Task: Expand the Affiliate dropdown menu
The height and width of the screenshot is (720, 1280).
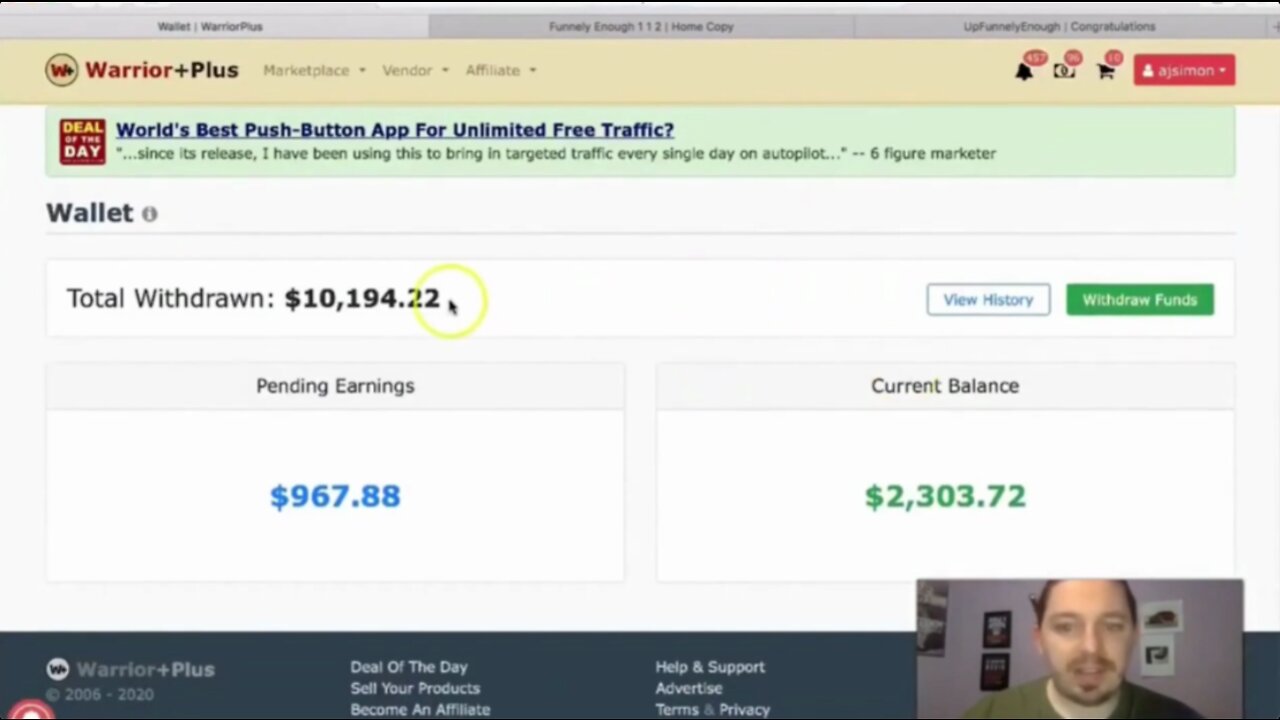Action: tap(501, 70)
